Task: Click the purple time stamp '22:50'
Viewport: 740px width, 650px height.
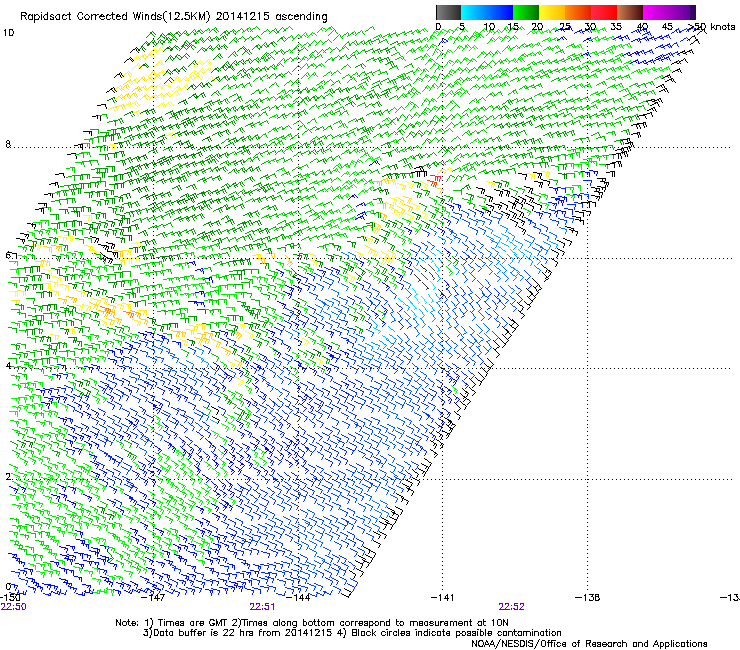Action: 13,607
